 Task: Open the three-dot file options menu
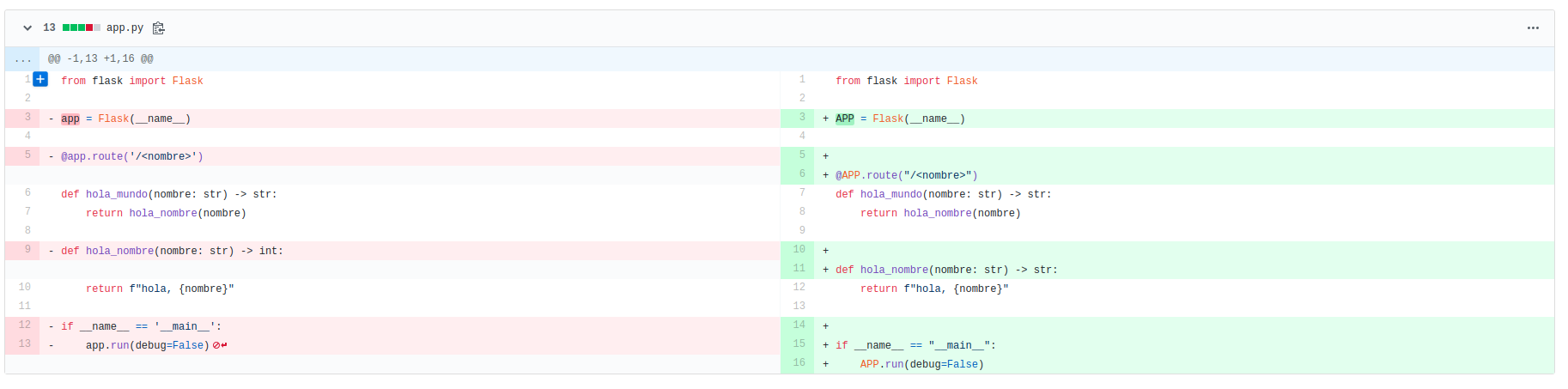1533,28
